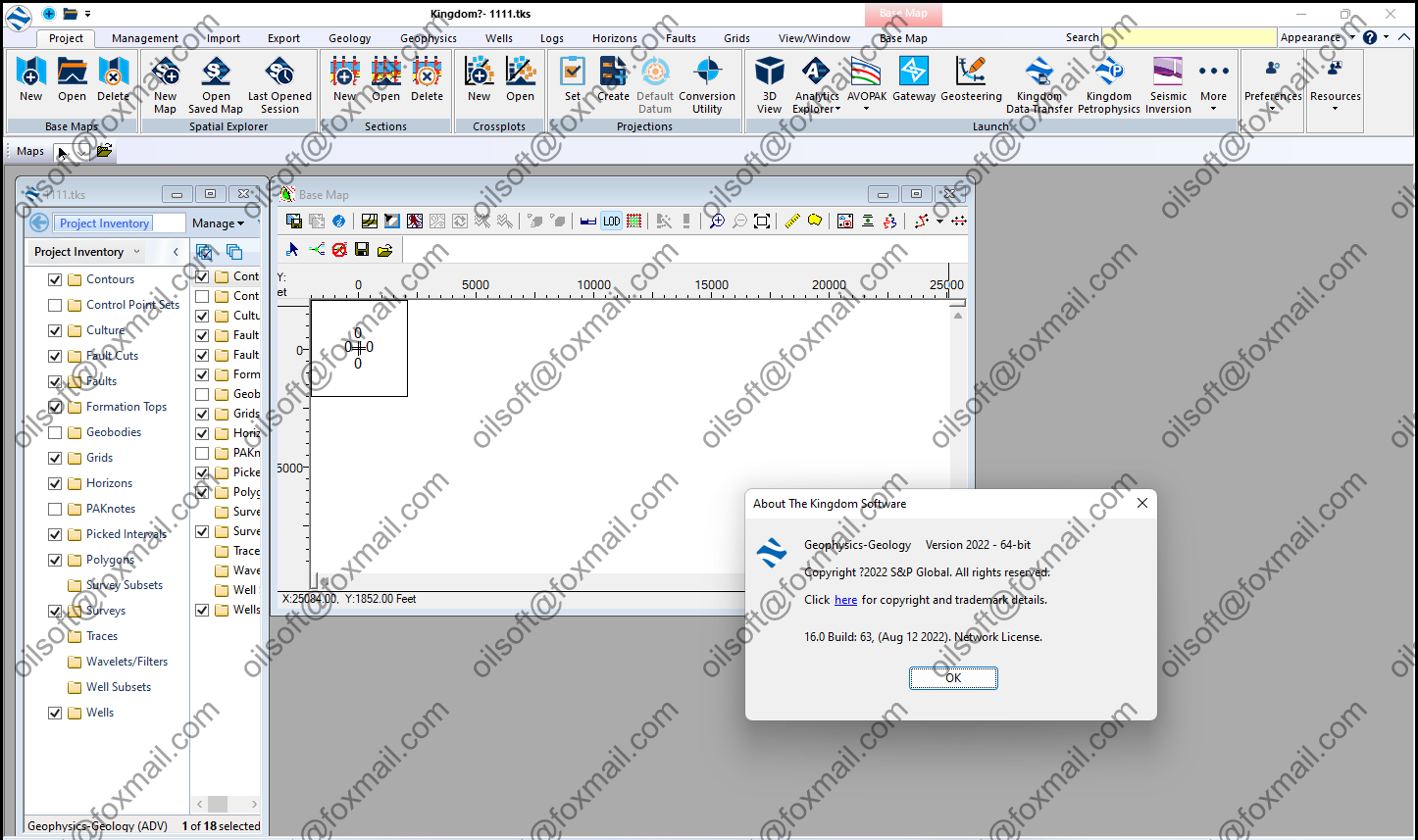Open the Appearance dropdown
Viewport: 1418px width, 840px height.
coord(1317,37)
